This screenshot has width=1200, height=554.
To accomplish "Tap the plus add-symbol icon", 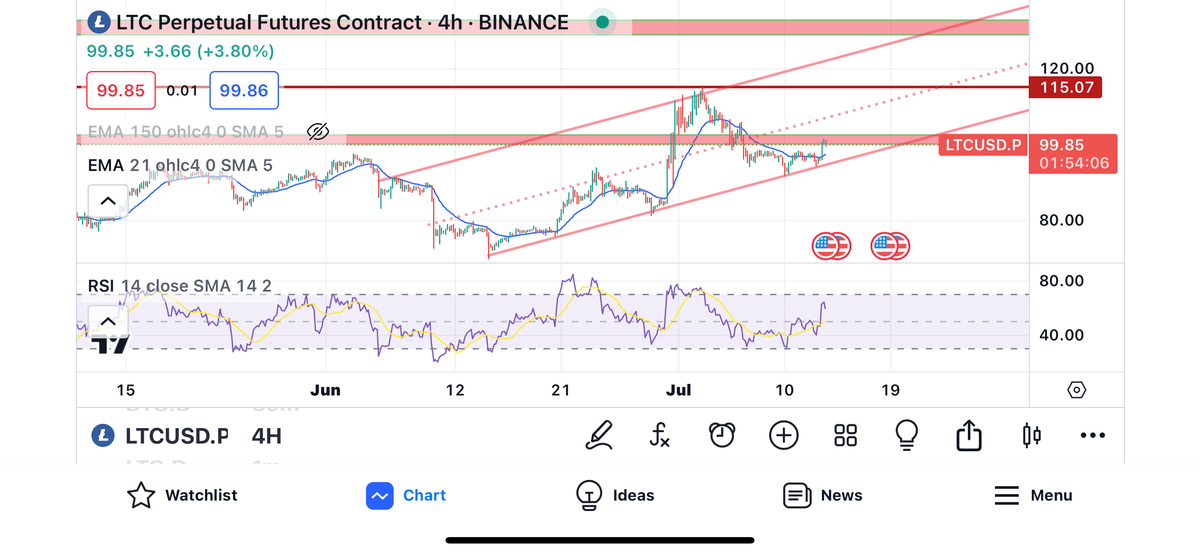I will coord(783,435).
